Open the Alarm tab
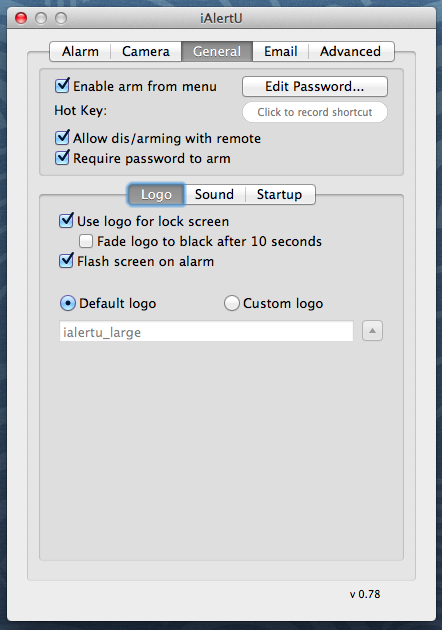The width and height of the screenshot is (442, 630). tap(80, 51)
